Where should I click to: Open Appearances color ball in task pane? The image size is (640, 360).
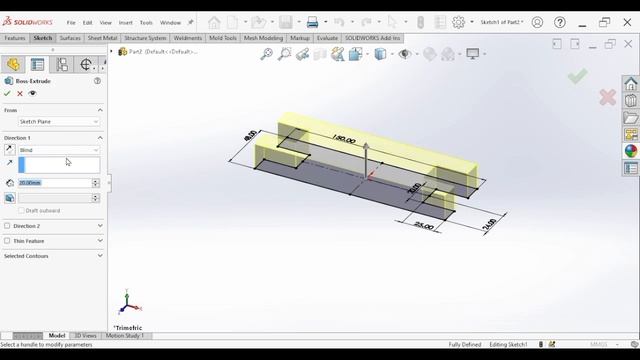631,151
